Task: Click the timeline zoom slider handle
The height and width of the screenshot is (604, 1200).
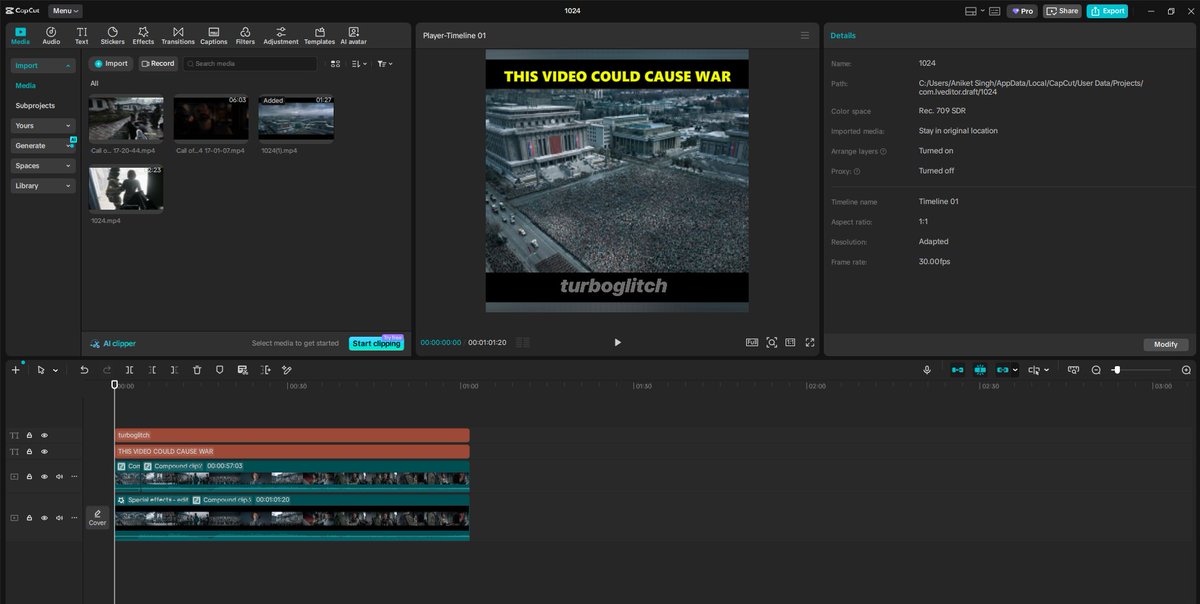Action: tap(1116, 370)
